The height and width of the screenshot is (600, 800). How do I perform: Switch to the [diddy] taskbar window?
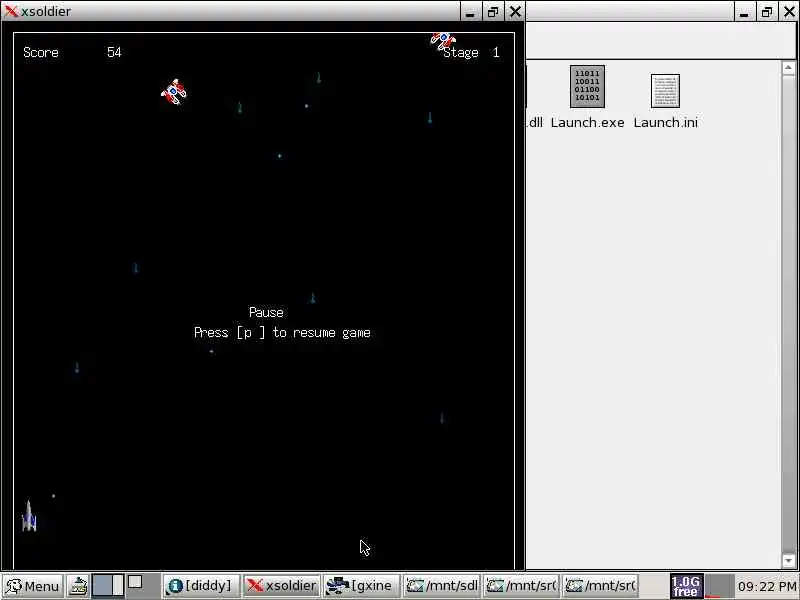pyautogui.click(x=201, y=586)
